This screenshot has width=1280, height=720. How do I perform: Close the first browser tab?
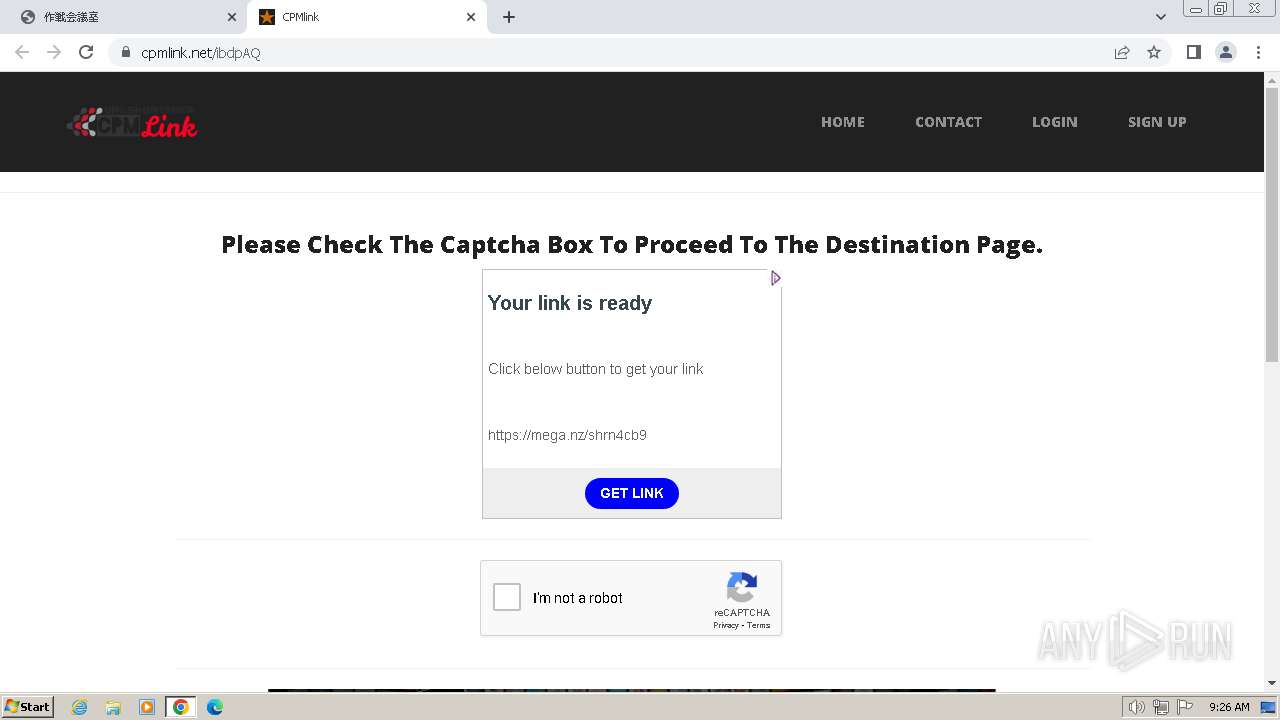pos(232,17)
